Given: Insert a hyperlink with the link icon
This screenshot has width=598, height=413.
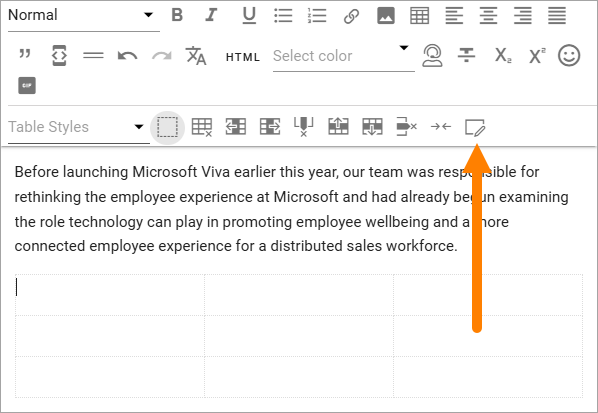Looking at the screenshot, I should pos(351,16).
